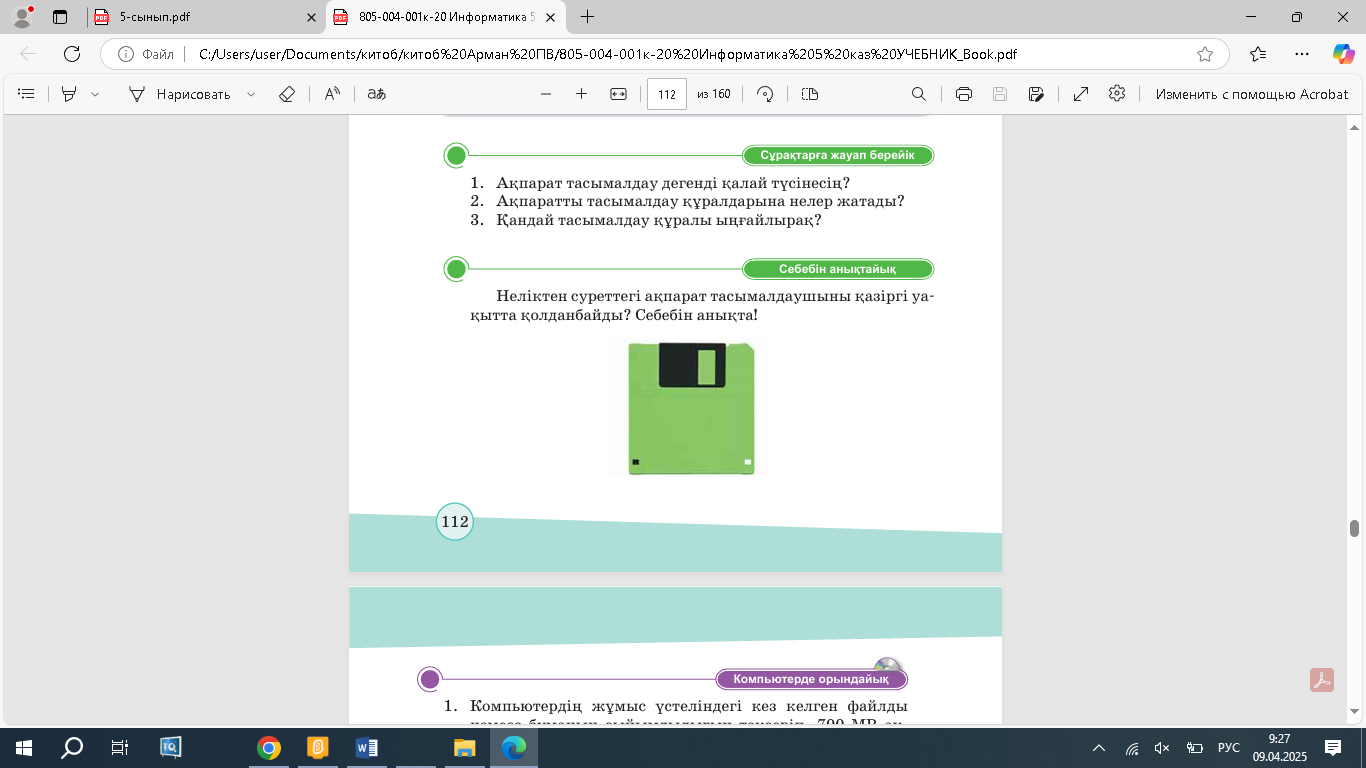1366x768 pixels.
Task: Open the Windows notification center
Action: pyautogui.click(x=1333, y=747)
